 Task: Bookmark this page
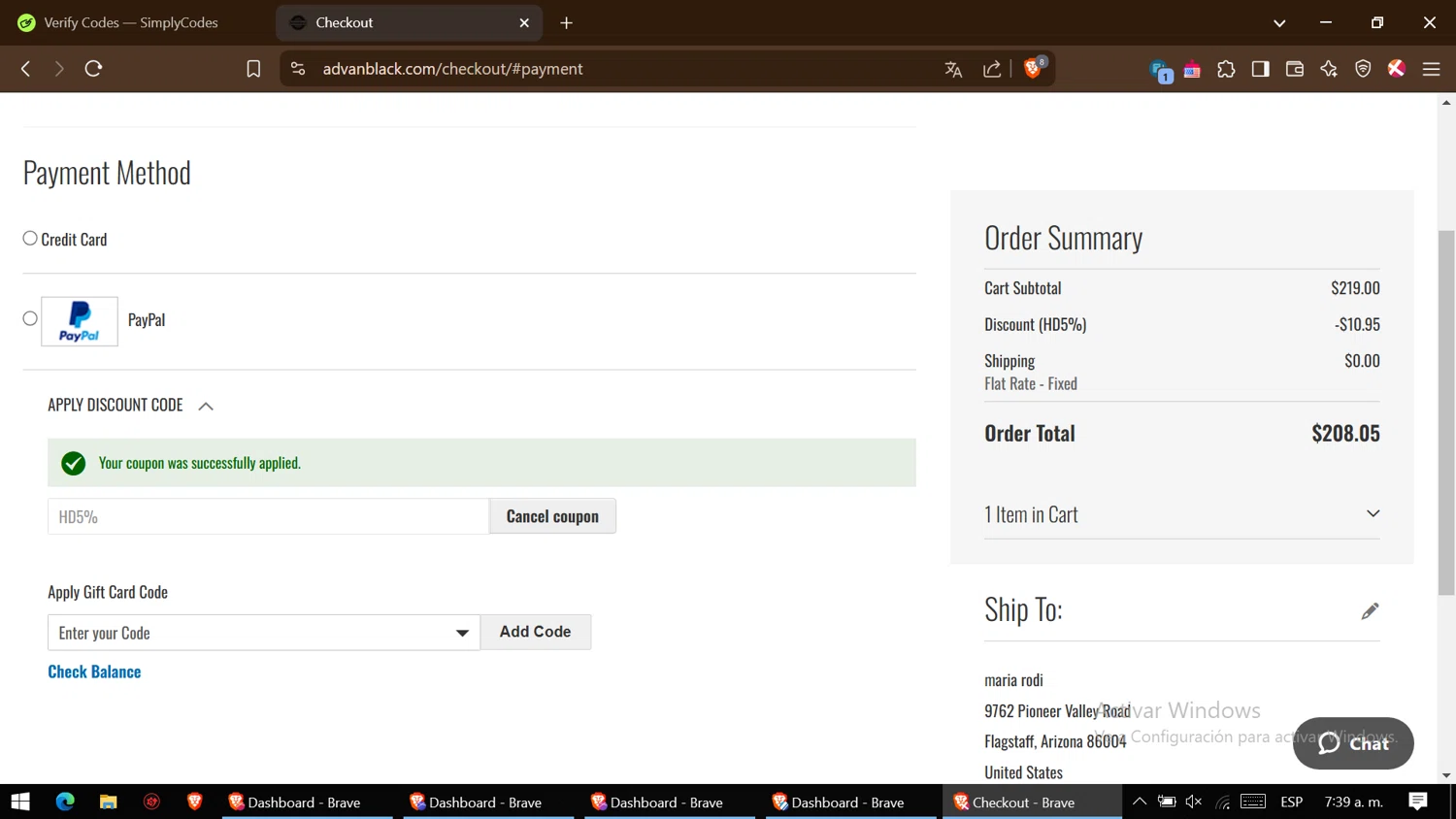click(x=253, y=69)
